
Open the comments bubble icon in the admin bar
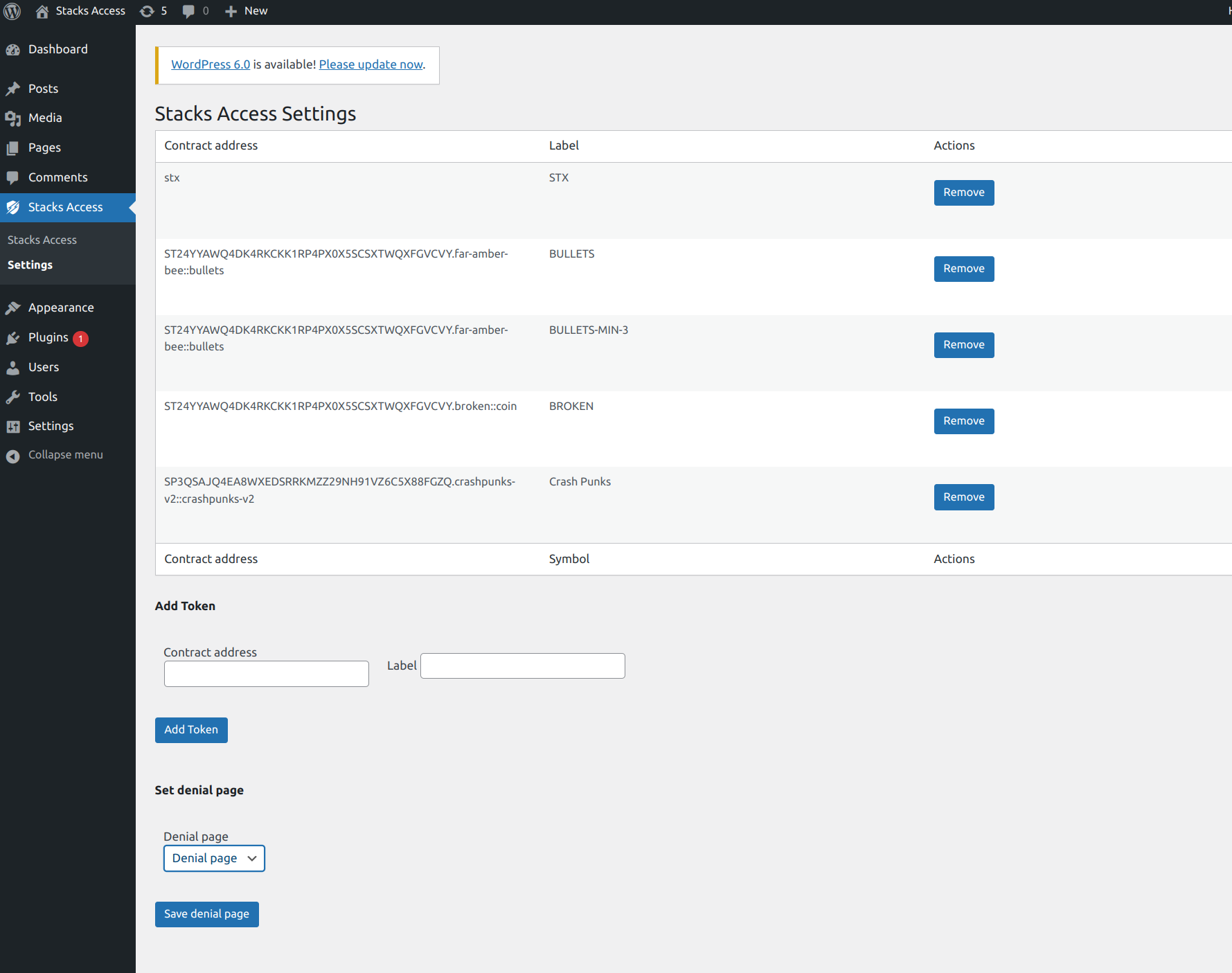coord(188,12)
